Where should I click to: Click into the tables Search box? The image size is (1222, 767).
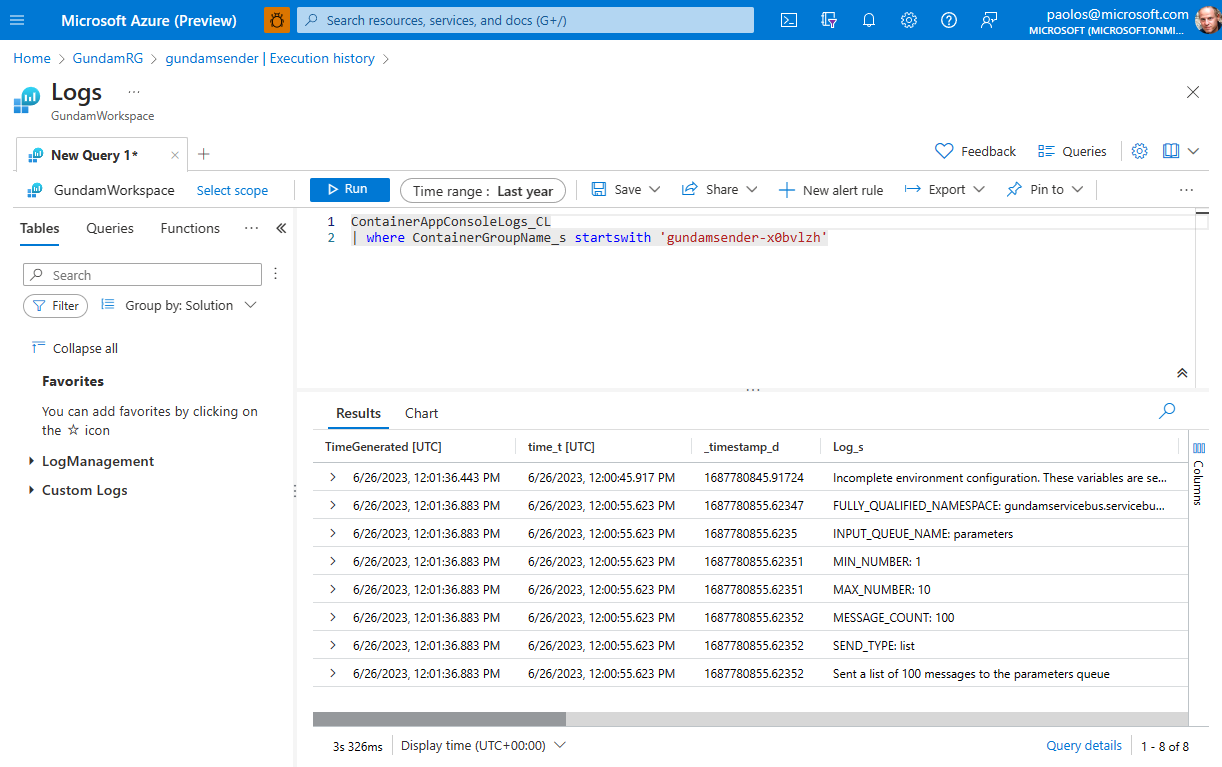point(142,275)
